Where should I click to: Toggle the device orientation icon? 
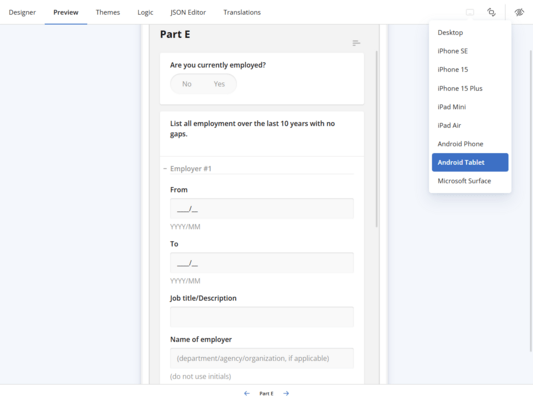tap(491, 12)
